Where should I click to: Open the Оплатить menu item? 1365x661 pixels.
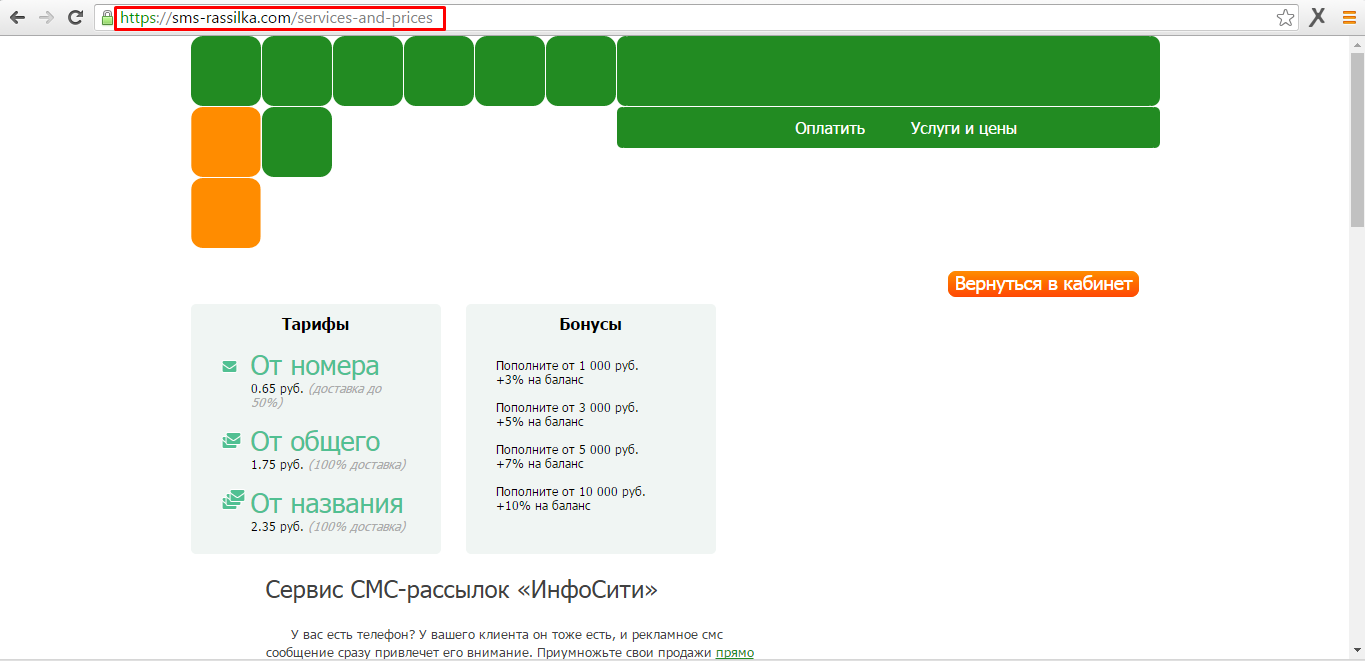pyautogui.click(x=830, y=128)
